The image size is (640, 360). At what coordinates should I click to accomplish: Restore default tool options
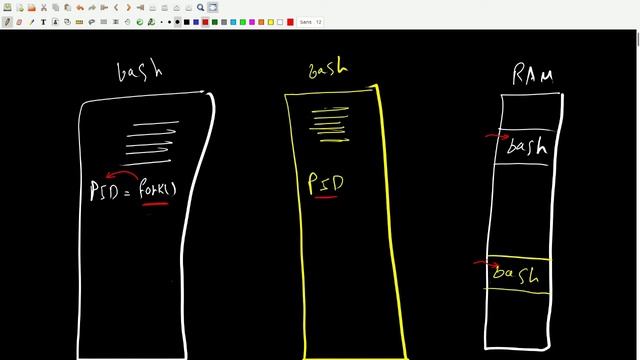(x=140, y=22)
